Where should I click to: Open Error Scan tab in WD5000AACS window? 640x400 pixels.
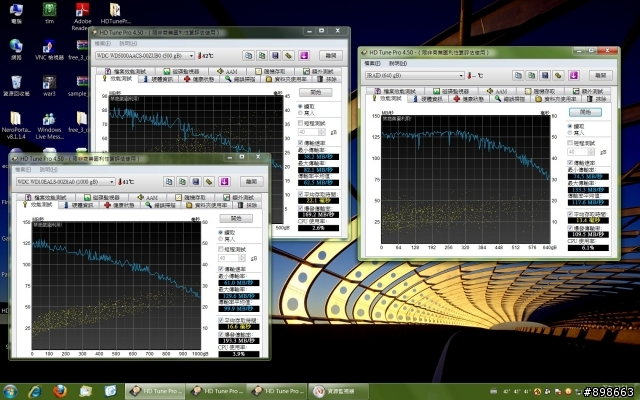point(240,79)
